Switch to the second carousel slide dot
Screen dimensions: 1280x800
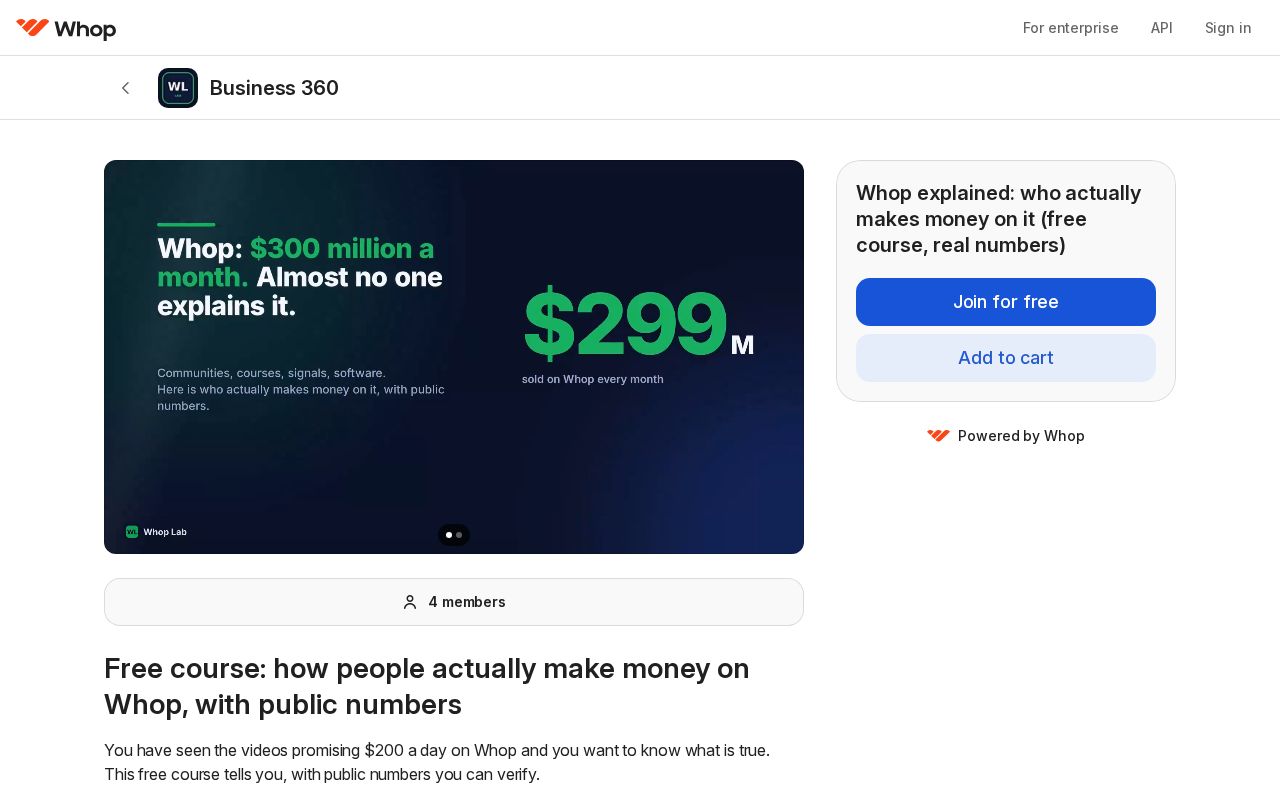pyautogui.click(x=459, y=535)
